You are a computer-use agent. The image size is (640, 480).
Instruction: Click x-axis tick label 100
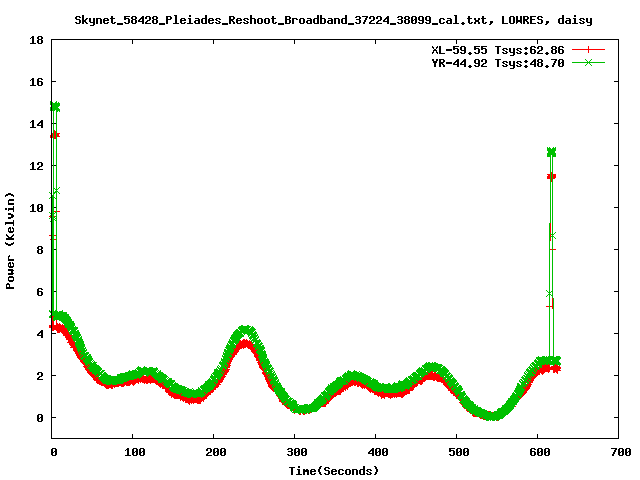click(x=134, y=452)
